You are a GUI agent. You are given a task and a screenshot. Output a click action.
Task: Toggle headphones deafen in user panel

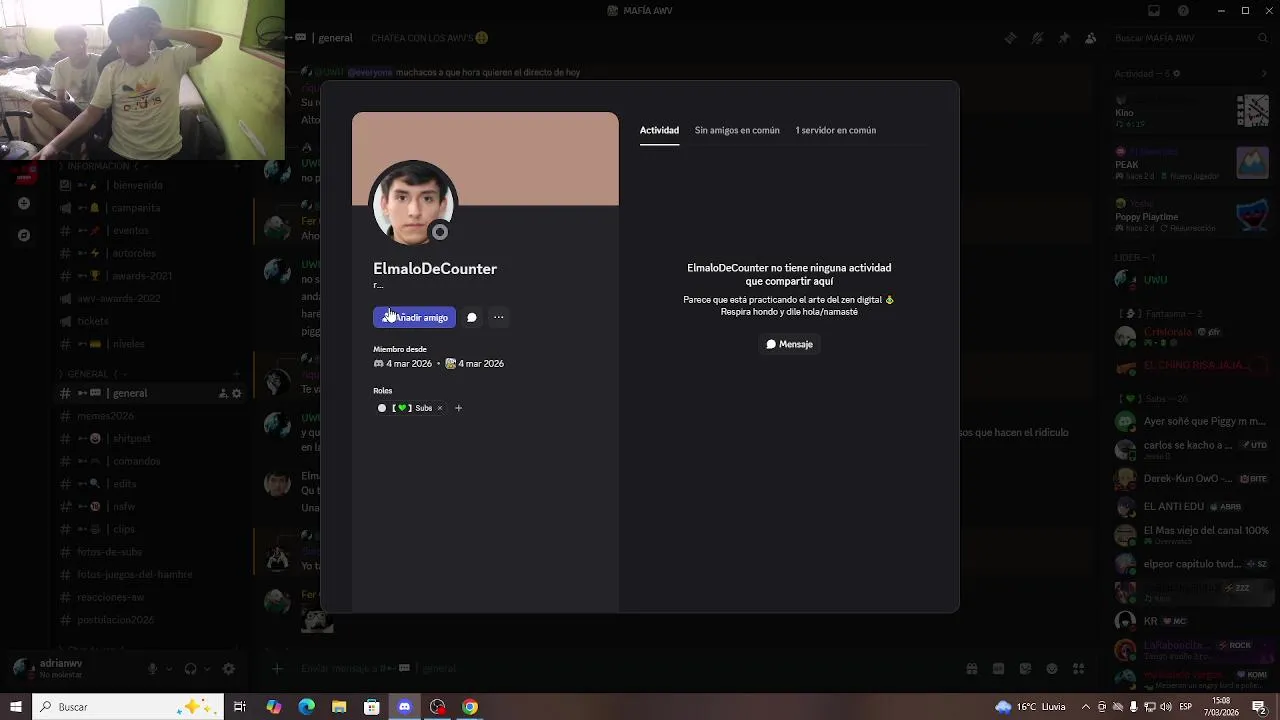click(x=190, y=669)
